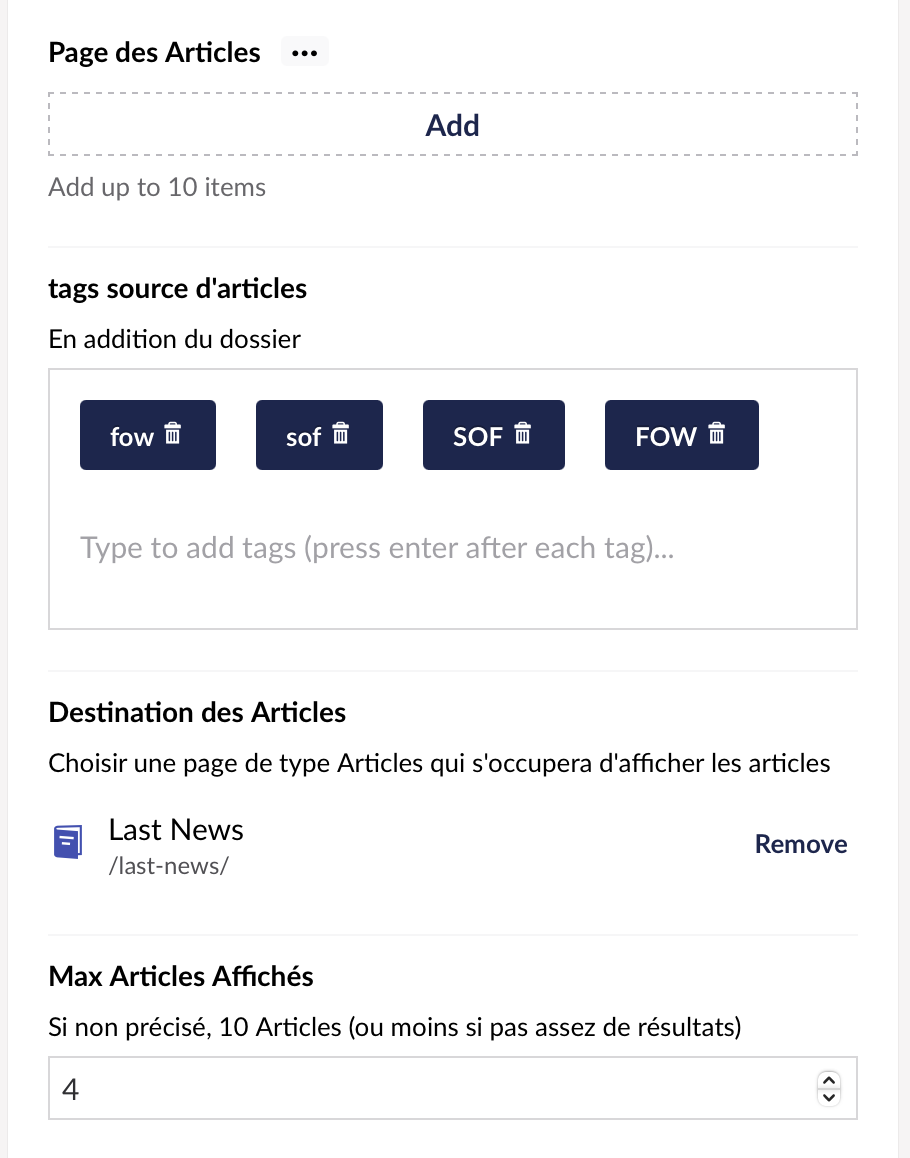Select the lowercase fow tag chip
The height and width of the screenshot is (1158, 910).
click(148, 435)
